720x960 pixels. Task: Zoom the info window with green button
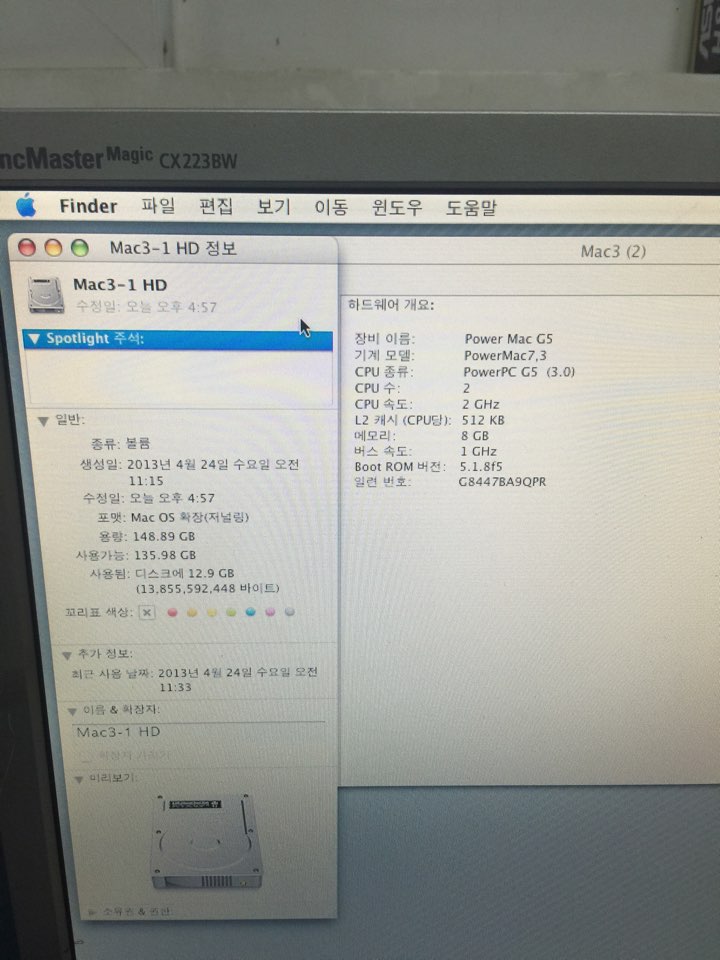(x=79, y=248)
